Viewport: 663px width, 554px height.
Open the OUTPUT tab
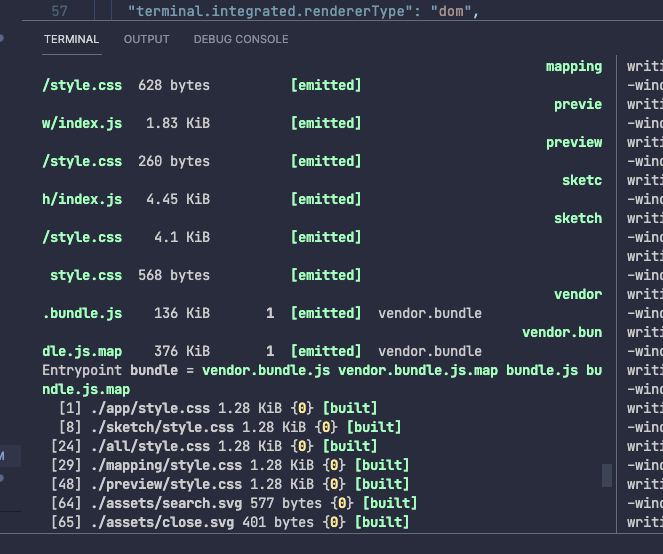pos(146,39)
